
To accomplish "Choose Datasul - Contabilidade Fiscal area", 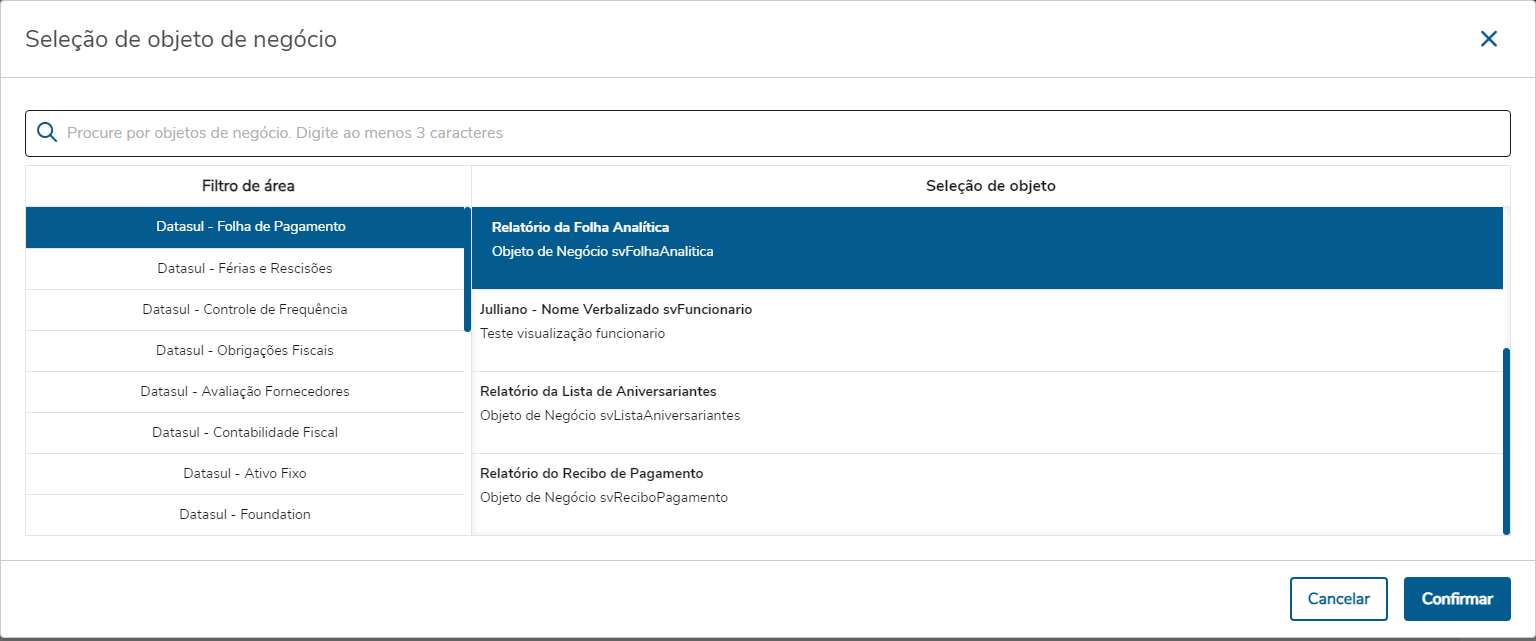I will [x=245, y=433].
